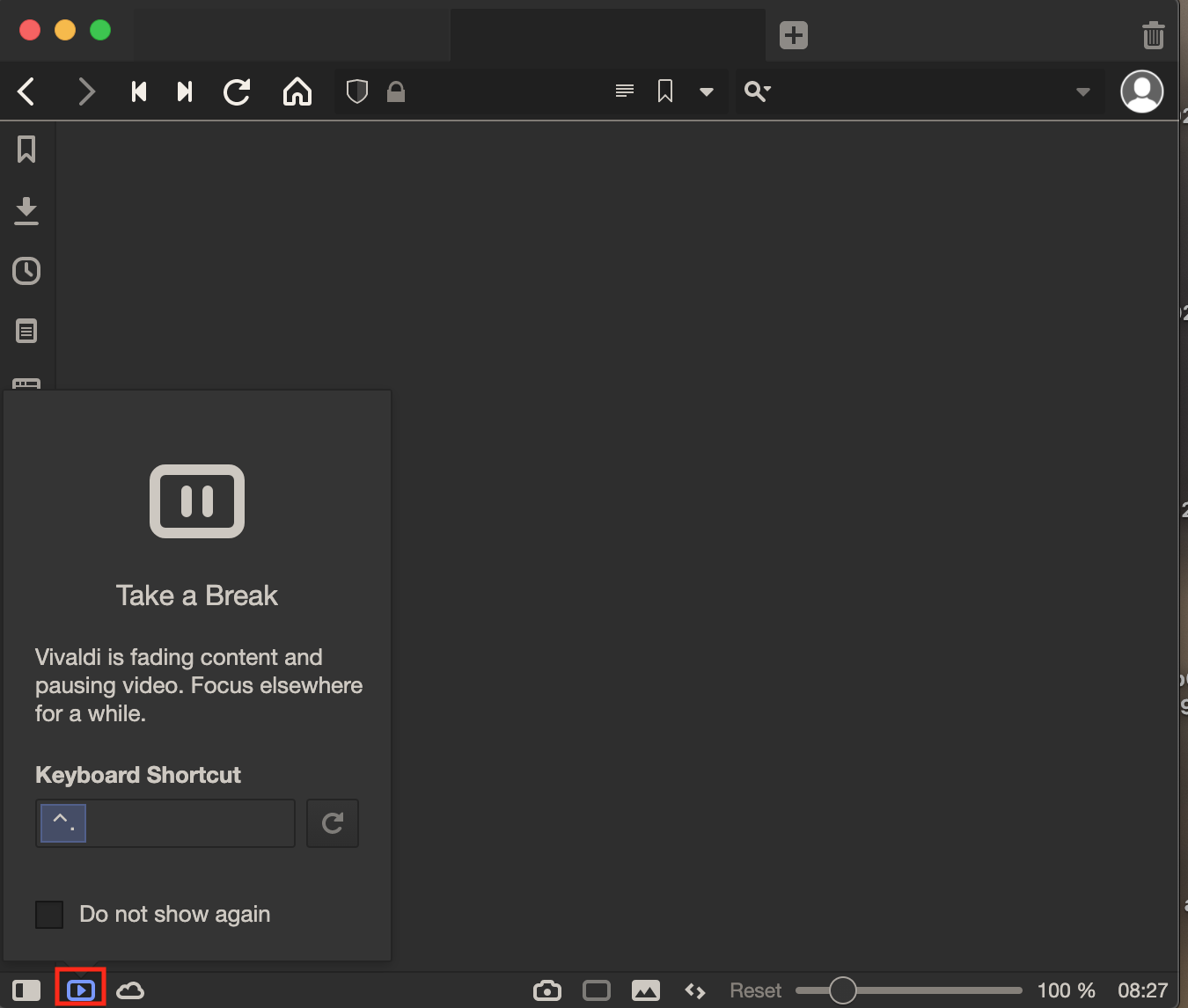Go to the home page
Screen dimensions: 1188x1008
(x=297, y=91)
